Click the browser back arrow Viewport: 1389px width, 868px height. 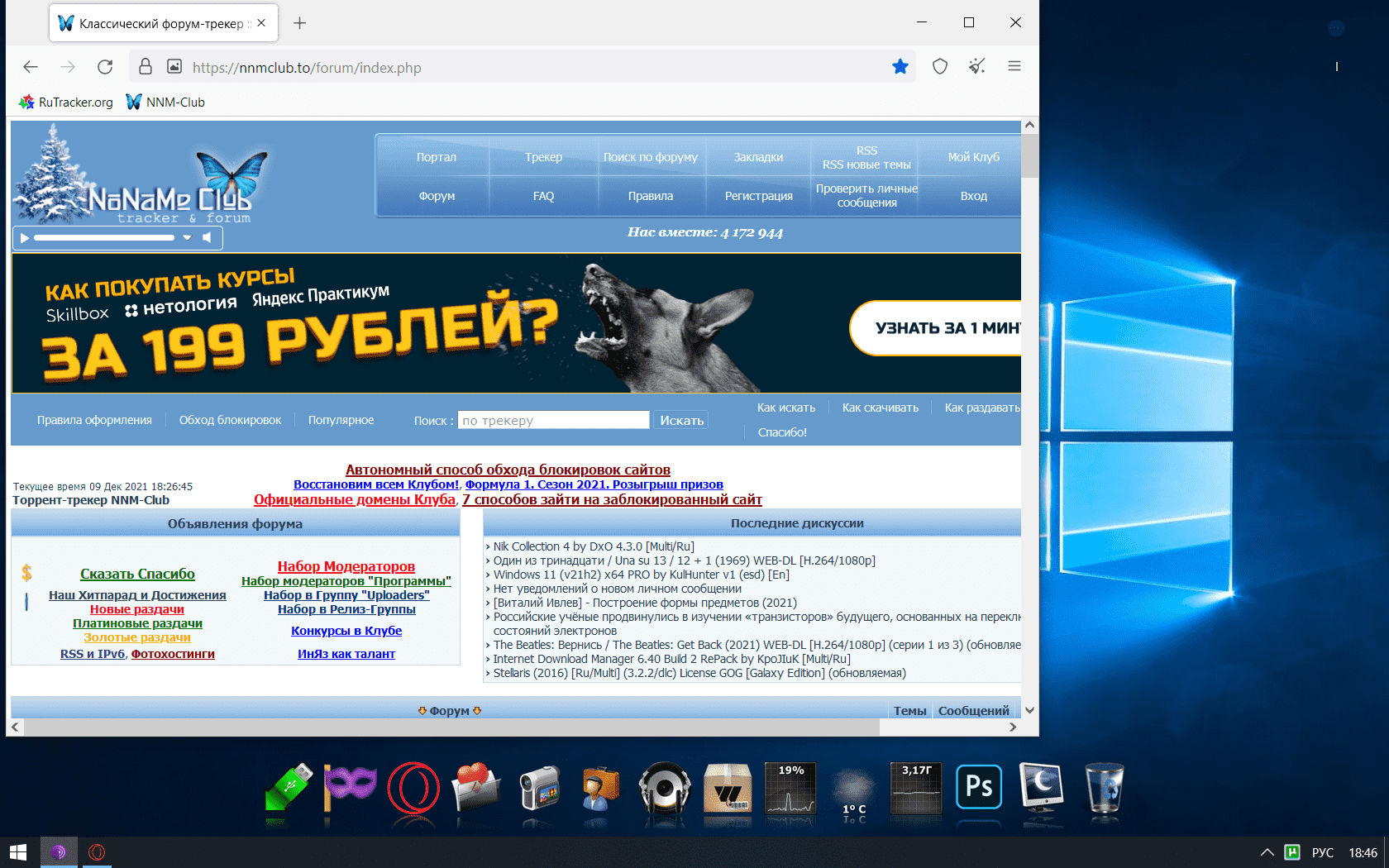point(31,67)
